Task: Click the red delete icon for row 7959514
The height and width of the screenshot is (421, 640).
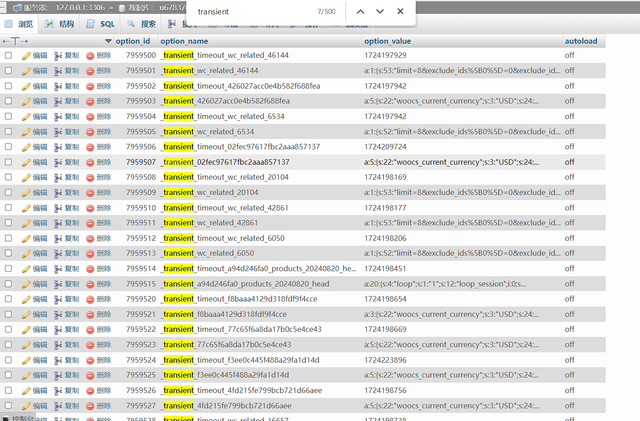Action: pos(90,269)
